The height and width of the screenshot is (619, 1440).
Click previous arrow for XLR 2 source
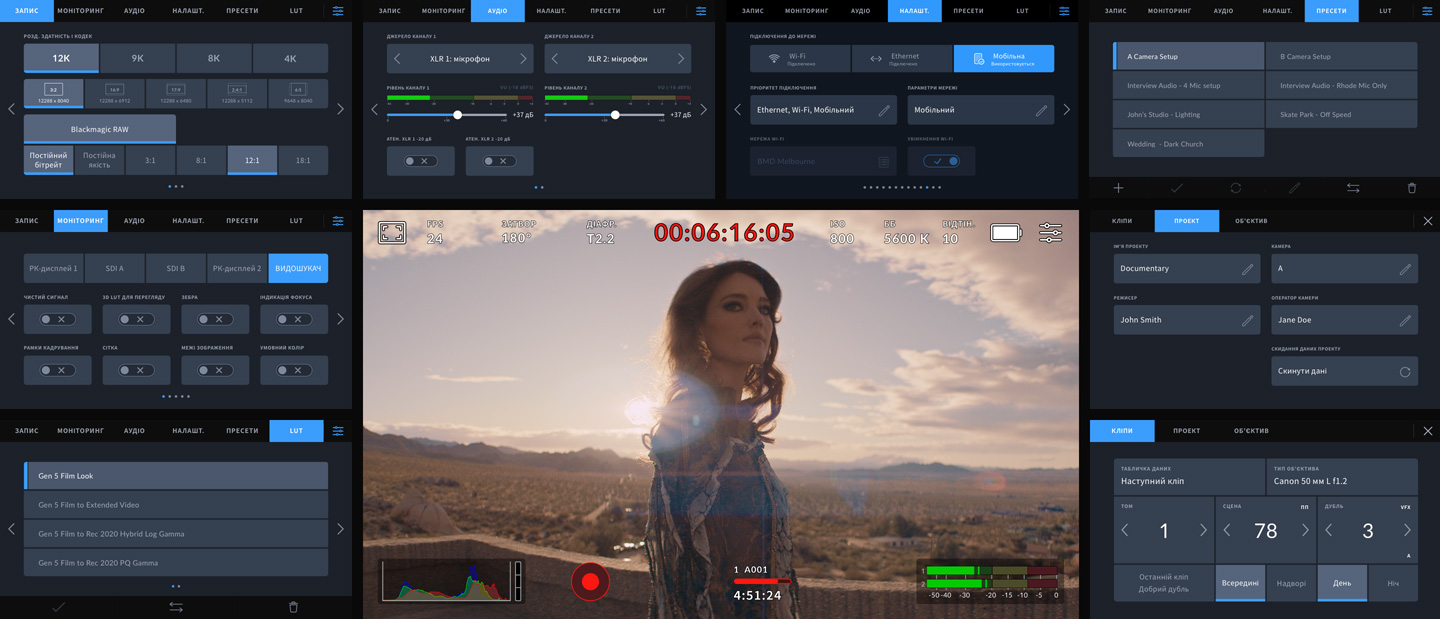(554, 59)
